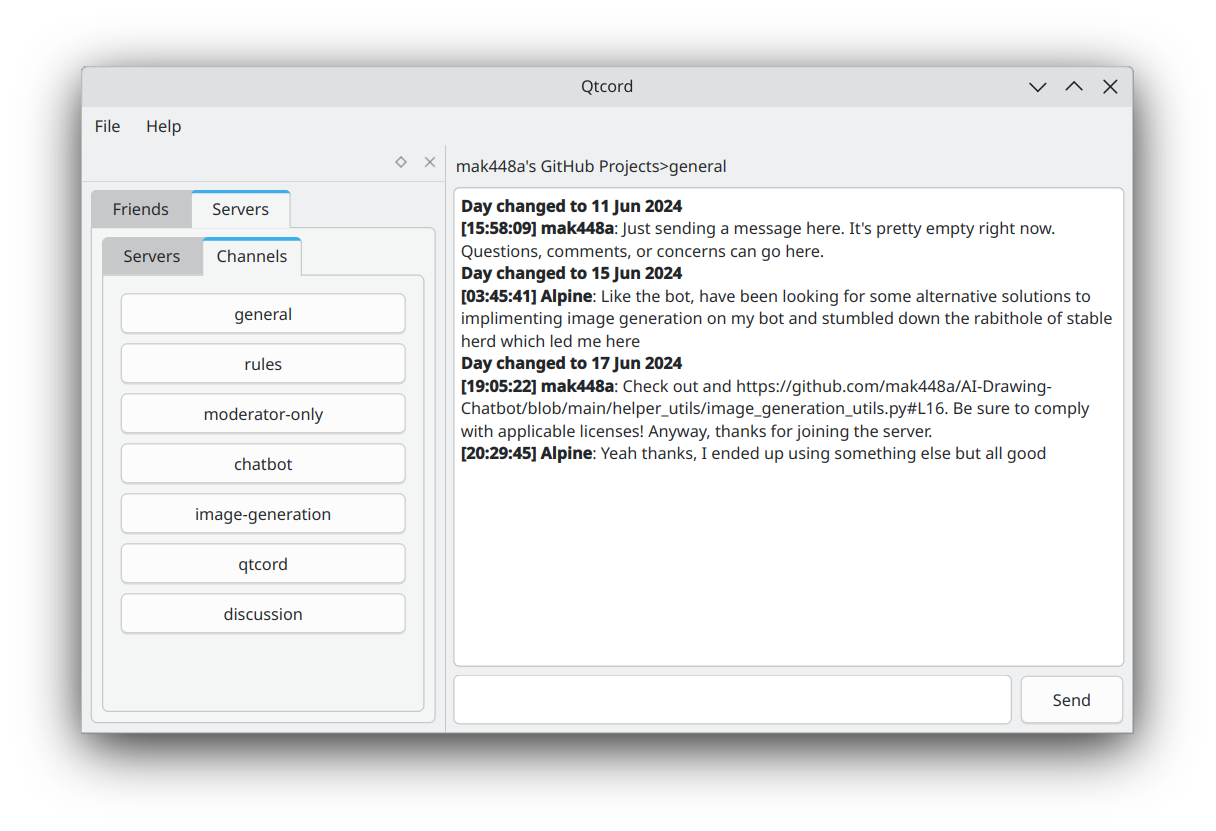1216x831 pixels.
Task: Open the rules channel
Action: [x=263, y=364]
